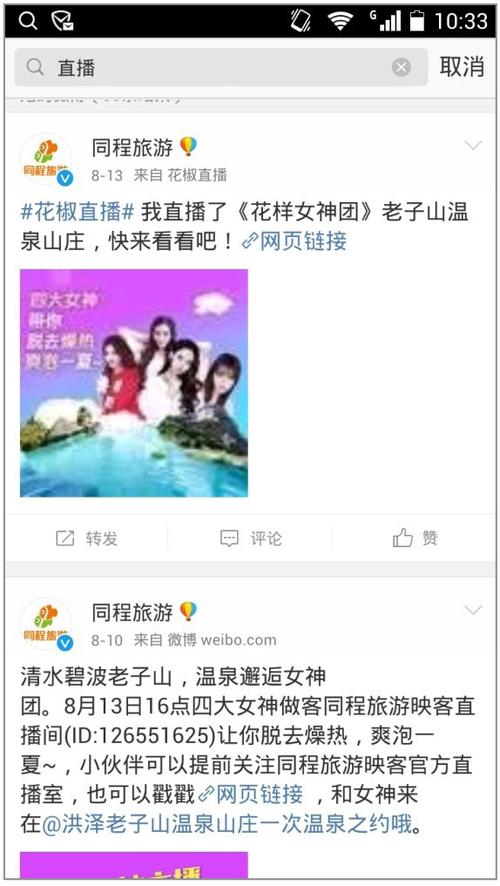Open the 网页链接 link in the first post

click(294, 241)
